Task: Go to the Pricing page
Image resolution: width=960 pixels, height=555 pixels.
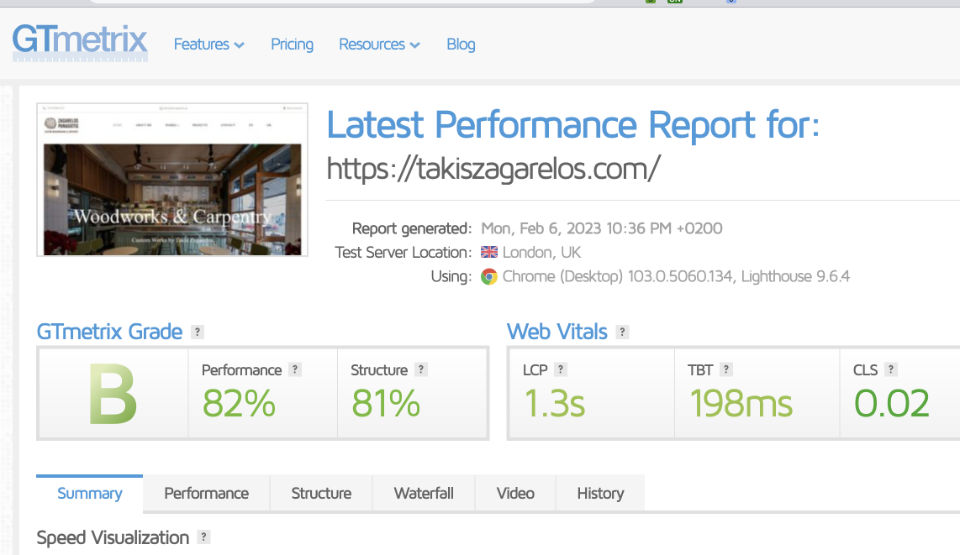Action: pyautogui.click(x=292, y=44)
